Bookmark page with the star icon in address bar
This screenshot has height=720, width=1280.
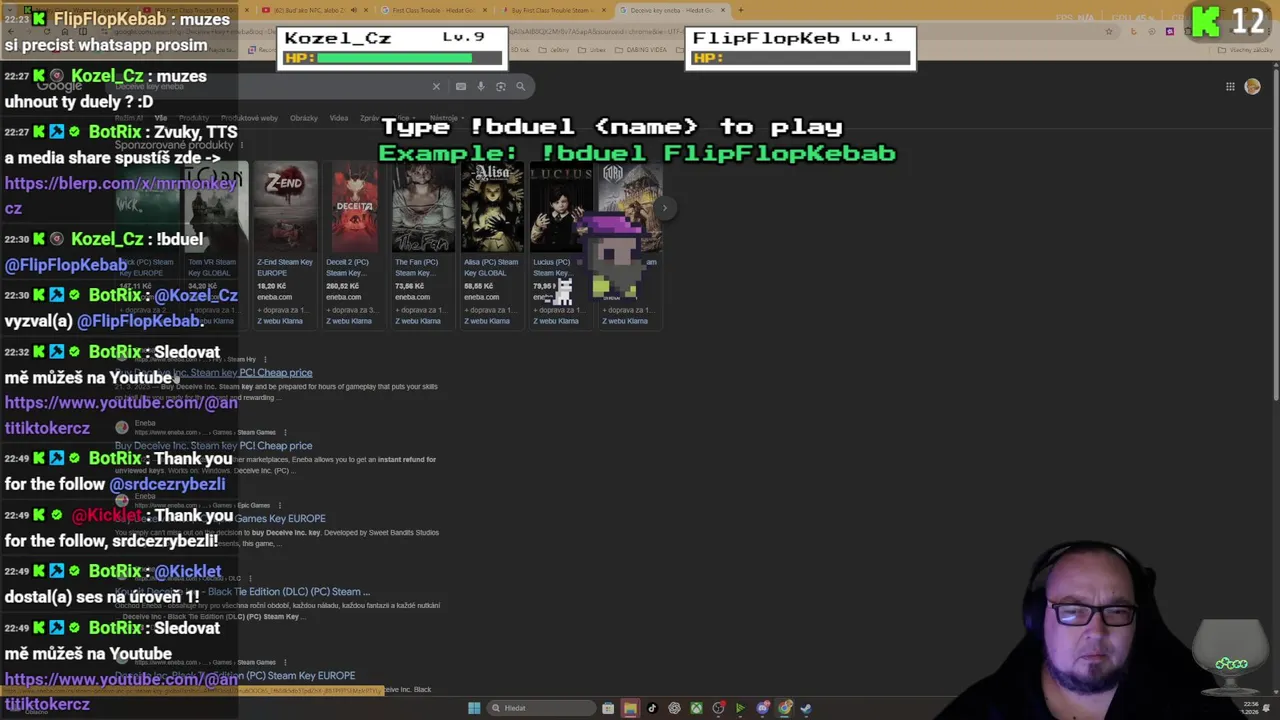[x=1108, y=31]
